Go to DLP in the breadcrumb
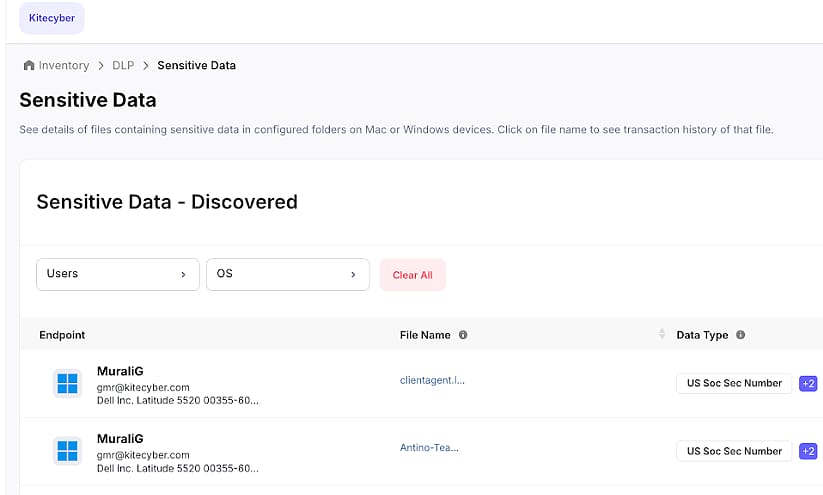 [x=123, y=66]
